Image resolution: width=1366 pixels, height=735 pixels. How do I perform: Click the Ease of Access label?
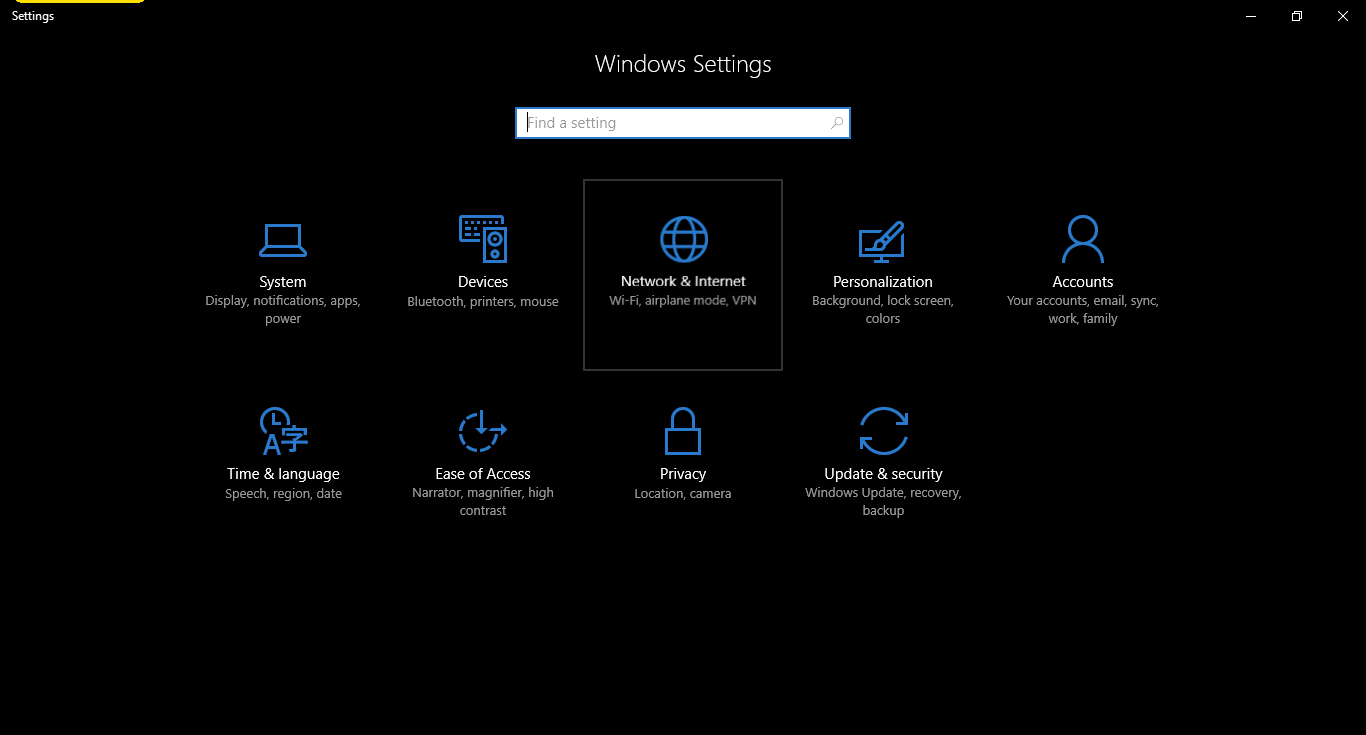[483, 474]
